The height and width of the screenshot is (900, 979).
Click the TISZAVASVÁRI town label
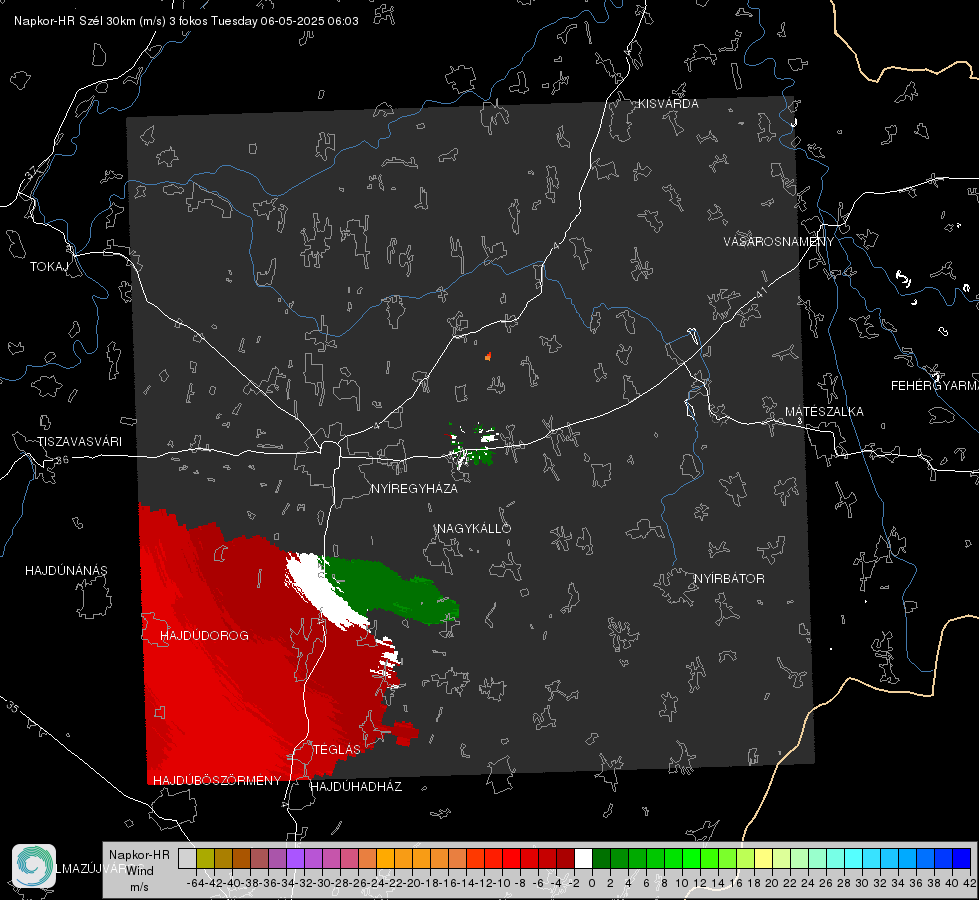[x=79, y=442]
